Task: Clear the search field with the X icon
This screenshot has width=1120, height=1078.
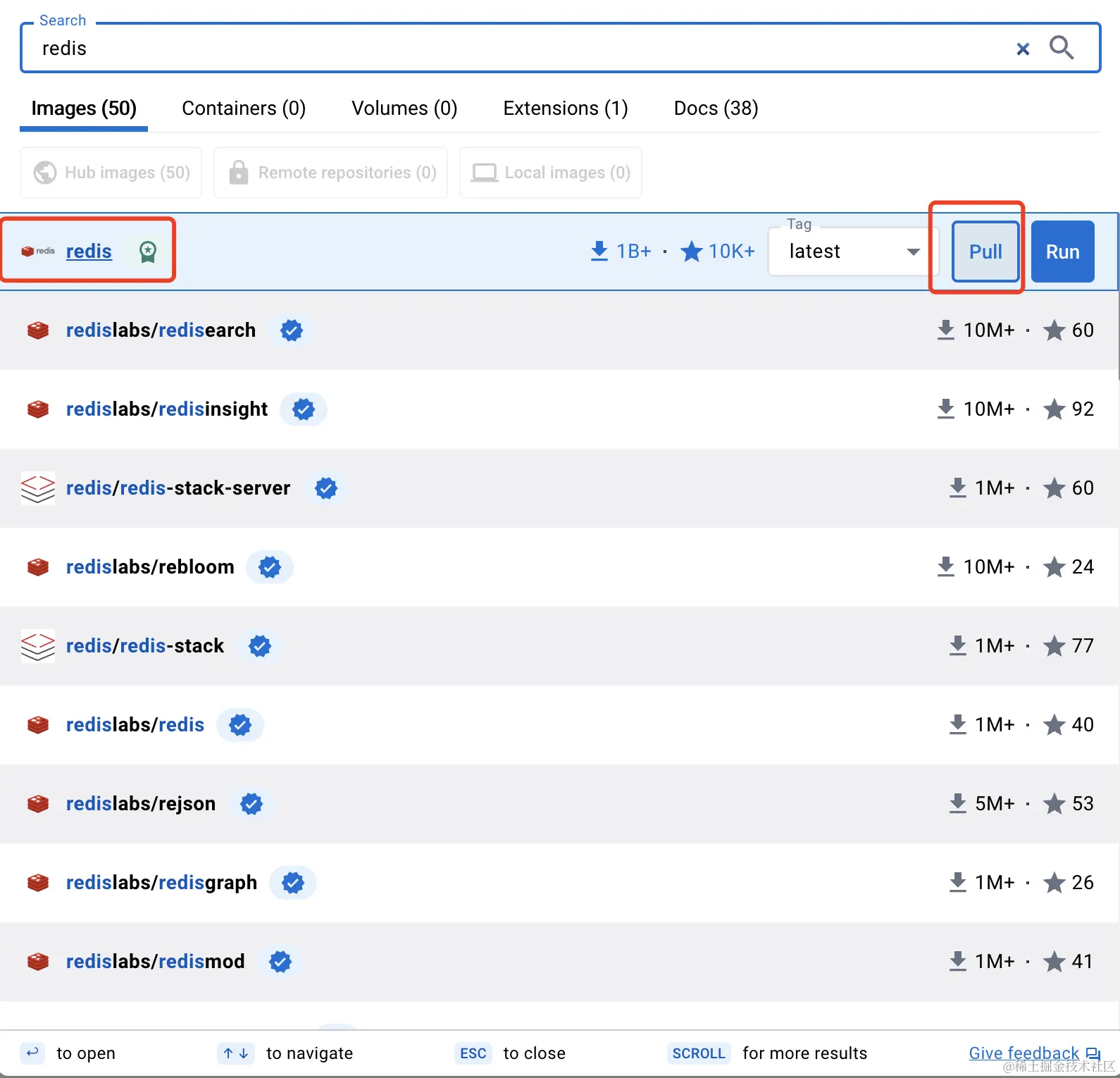Action: pyautogui.click(x=1023, y=49)
